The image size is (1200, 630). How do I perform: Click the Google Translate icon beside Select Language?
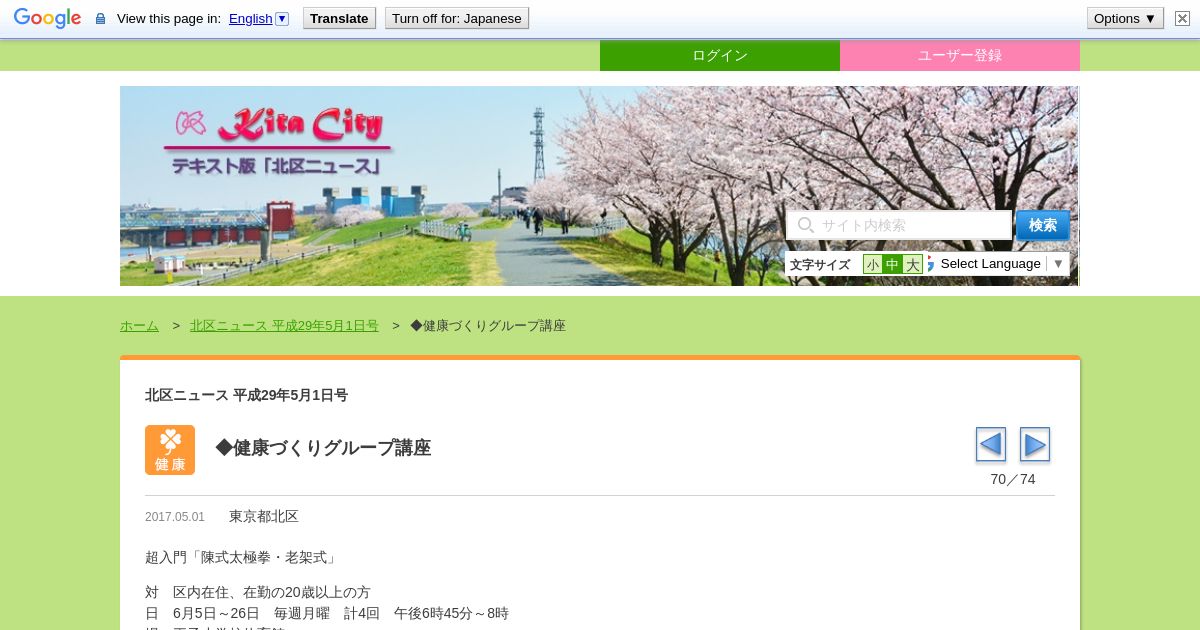(x=931, y=264)
